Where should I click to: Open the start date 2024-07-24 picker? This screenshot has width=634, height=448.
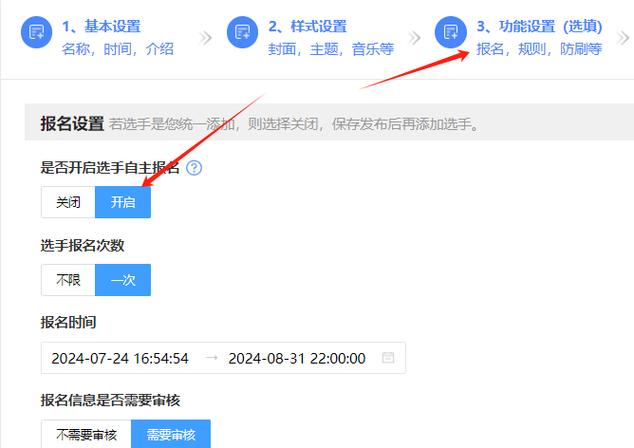click(x=121, y=358)
